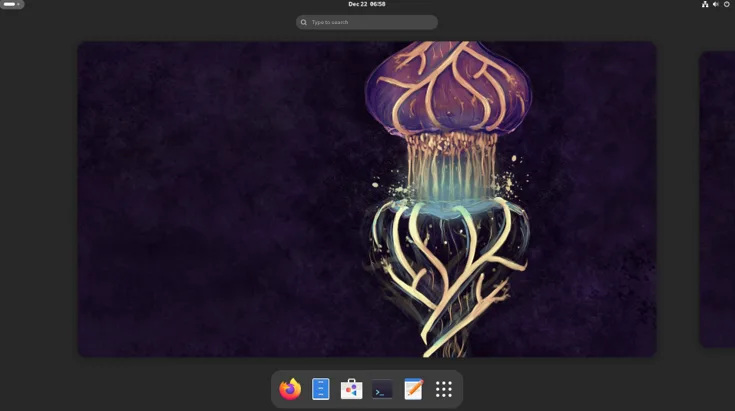Open the calendar from the Dec 22 clock

click(x=366, y=4)
